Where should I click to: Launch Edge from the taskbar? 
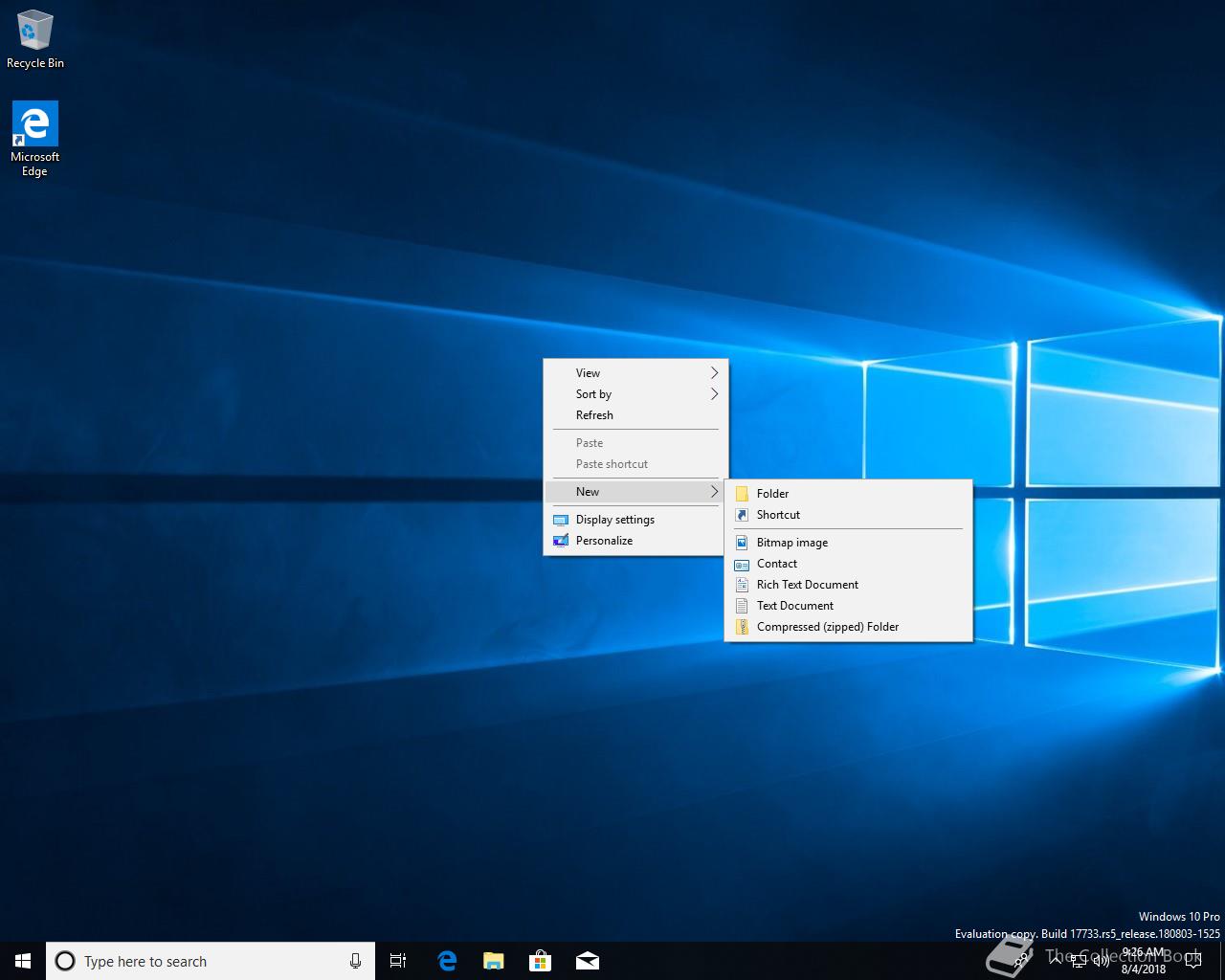[447, 961]
